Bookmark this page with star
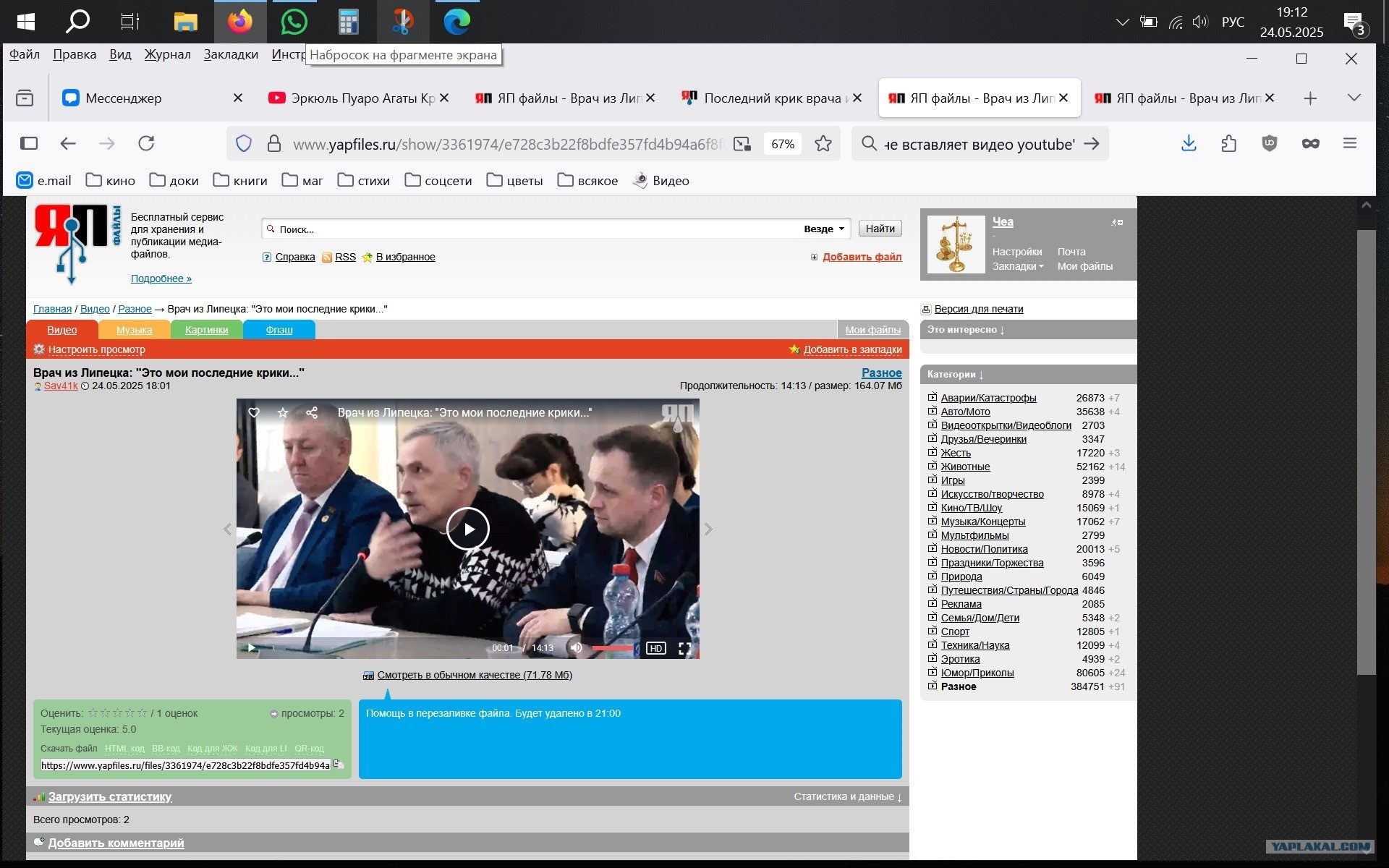 (x=823, y=144)
